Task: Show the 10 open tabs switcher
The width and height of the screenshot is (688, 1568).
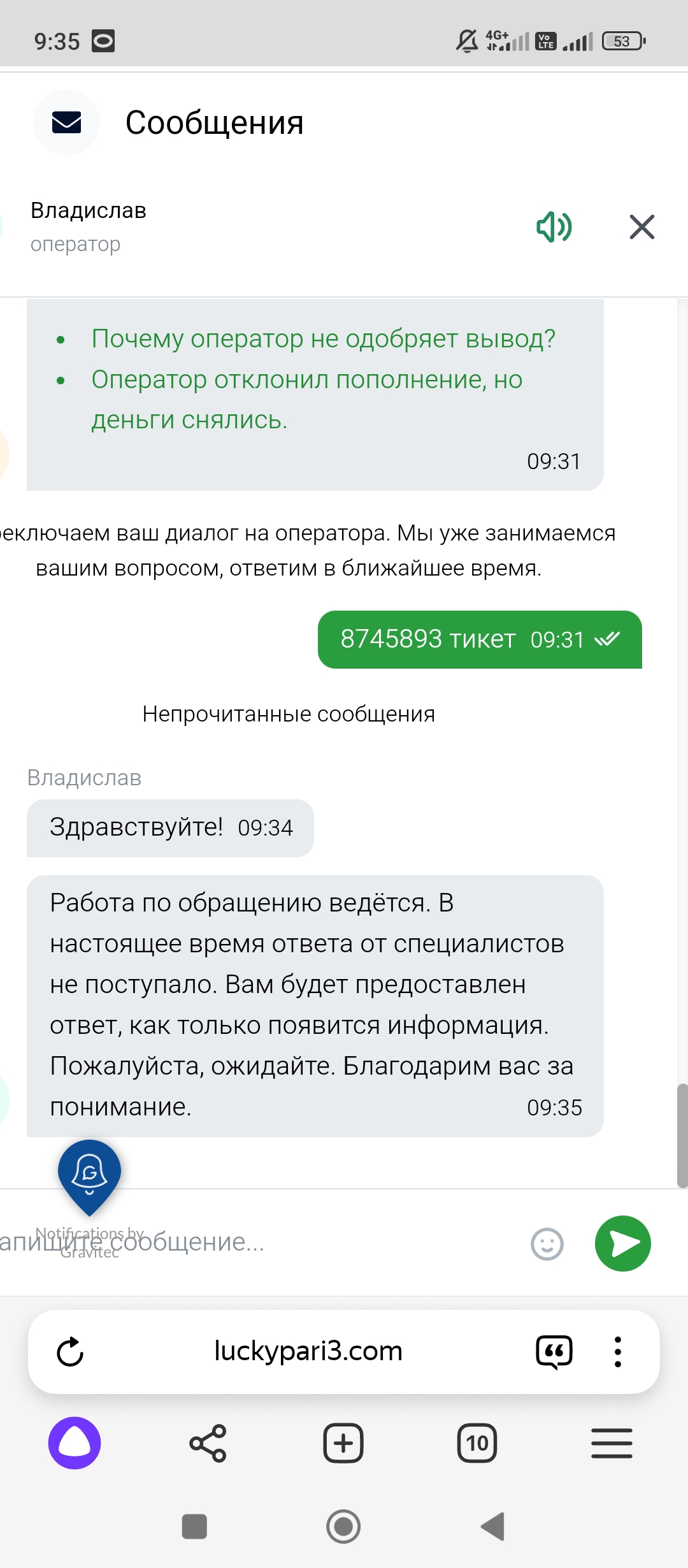Action: coord(477,1444)
